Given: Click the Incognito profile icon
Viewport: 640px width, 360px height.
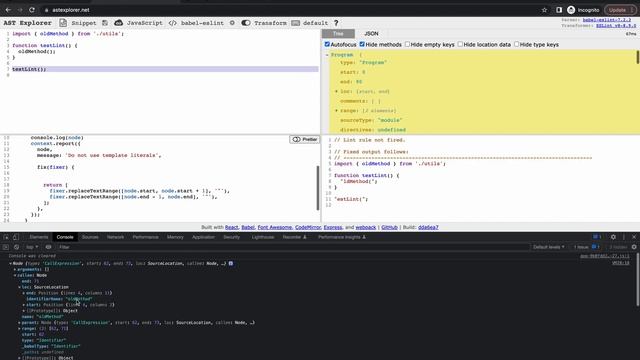Looking at the screenshot, I should (571, 10).
